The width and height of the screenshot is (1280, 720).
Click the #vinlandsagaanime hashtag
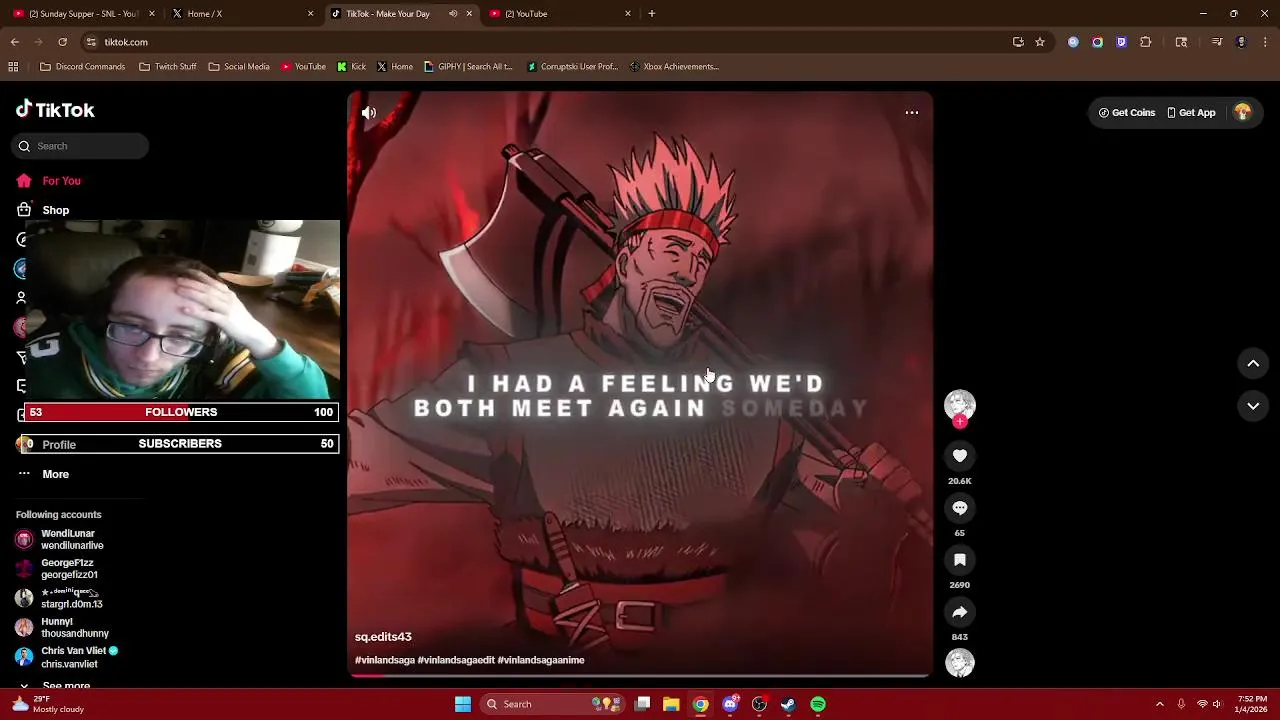point(541,660)
